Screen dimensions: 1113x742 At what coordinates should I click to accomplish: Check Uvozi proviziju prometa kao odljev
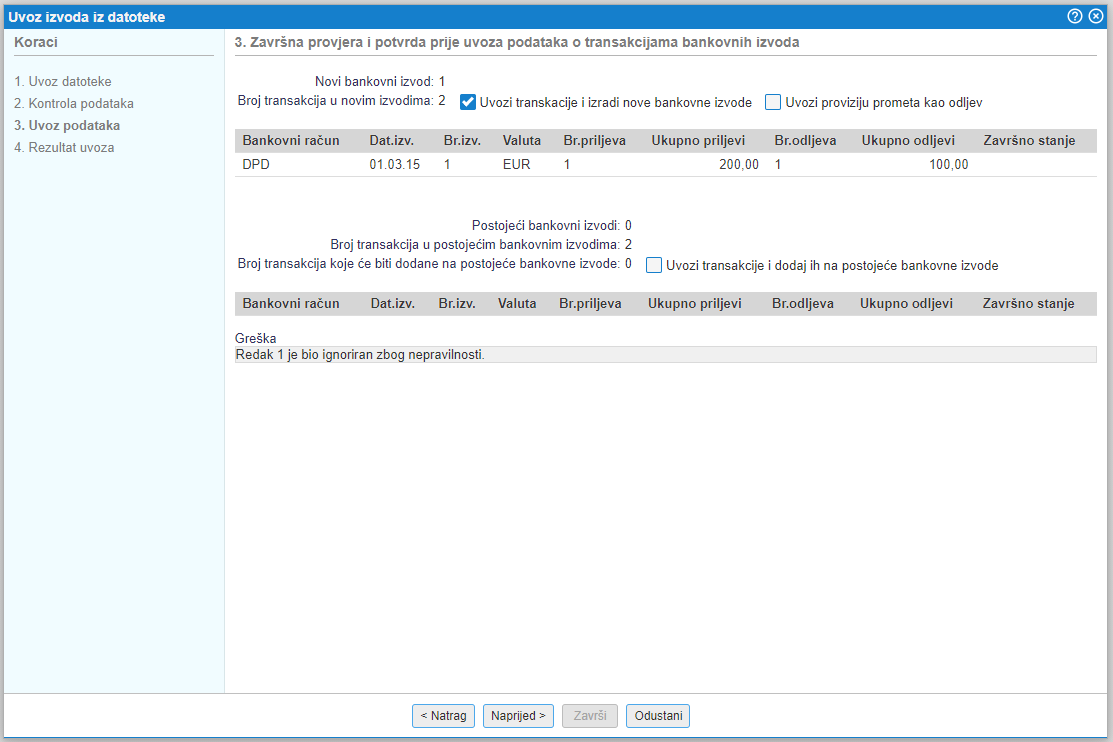(773, 102)
